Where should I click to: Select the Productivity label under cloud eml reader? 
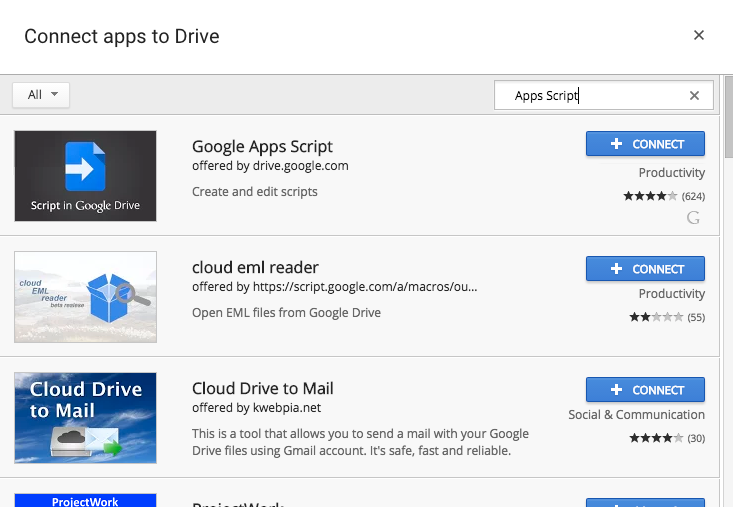(672, 294)
